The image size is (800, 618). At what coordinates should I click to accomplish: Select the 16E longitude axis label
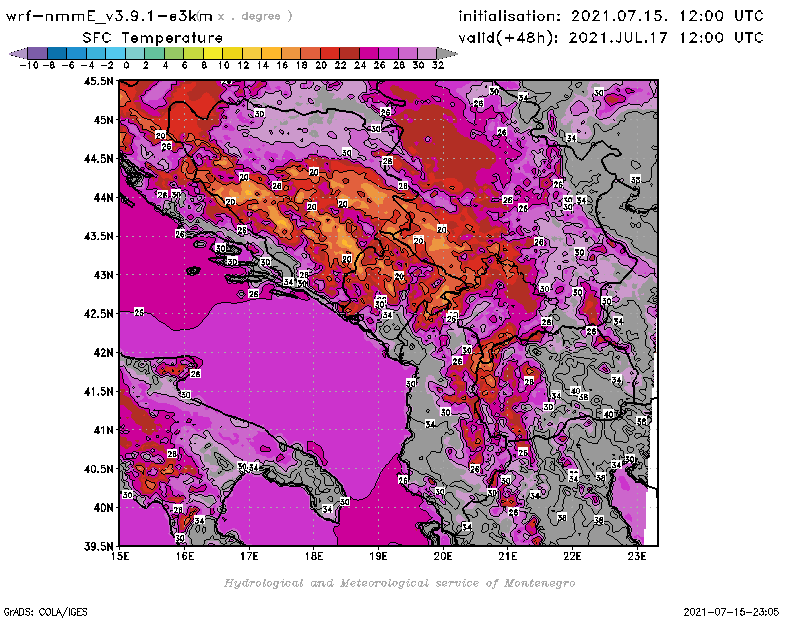185,556
